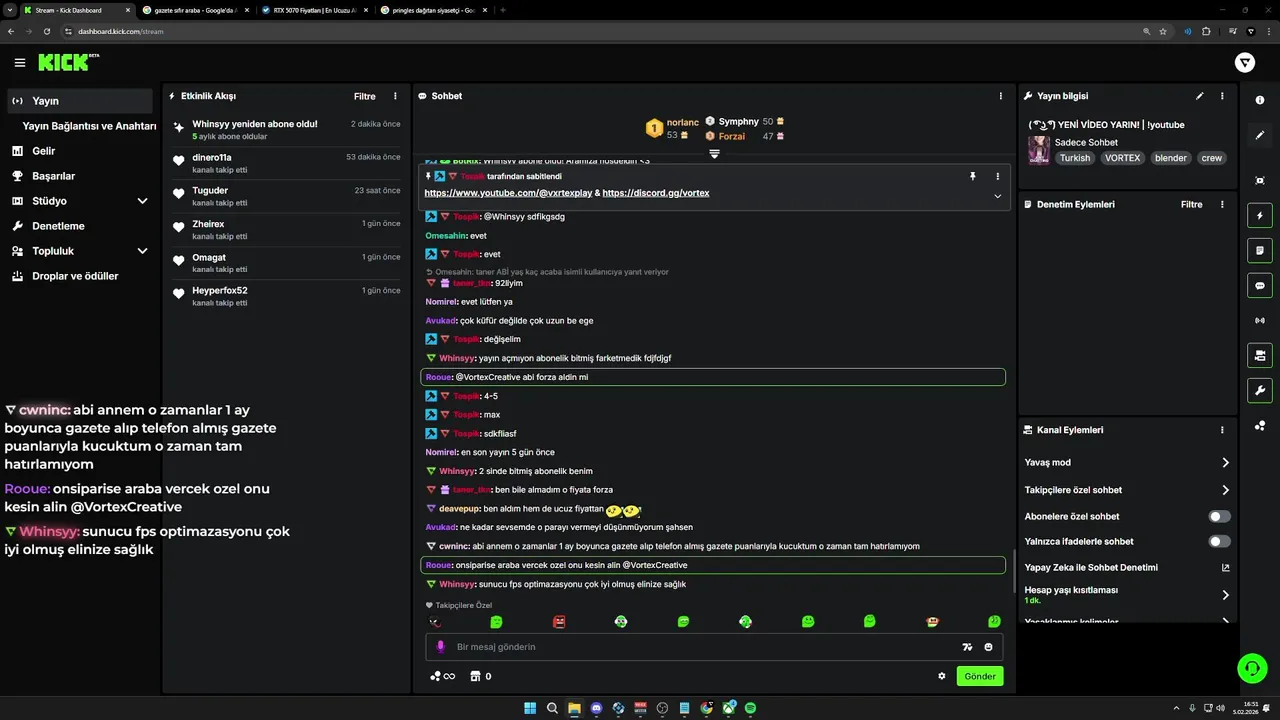Open the vxrtexplay YouTube link
Viewport: 1280px width, 720px height.
508,192
